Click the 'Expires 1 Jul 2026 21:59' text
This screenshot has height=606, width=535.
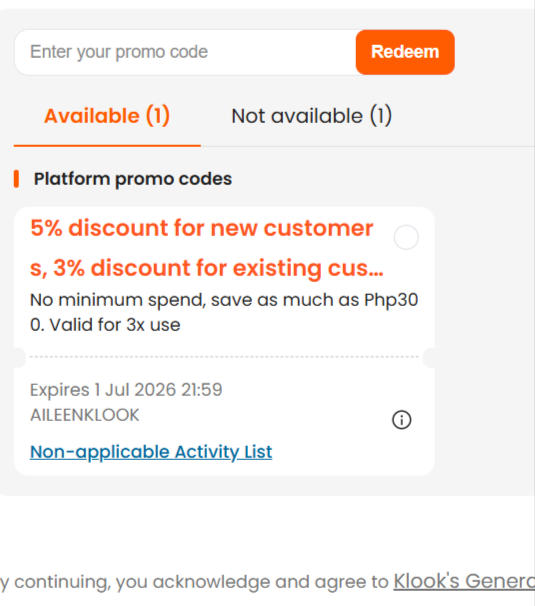(126, 390)
